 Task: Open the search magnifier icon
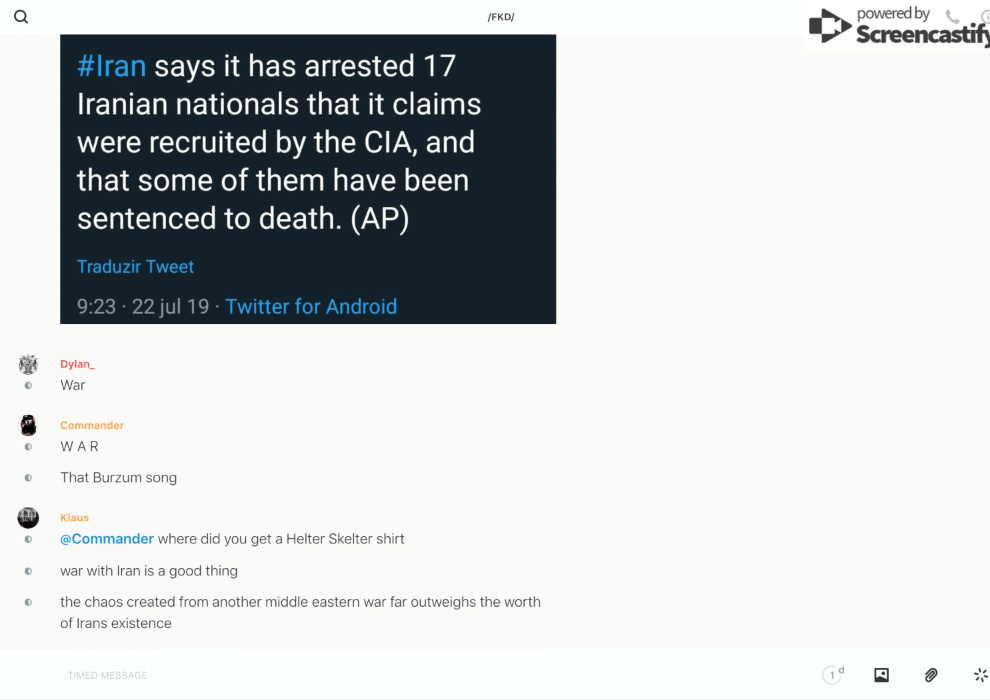click(21, 17)
